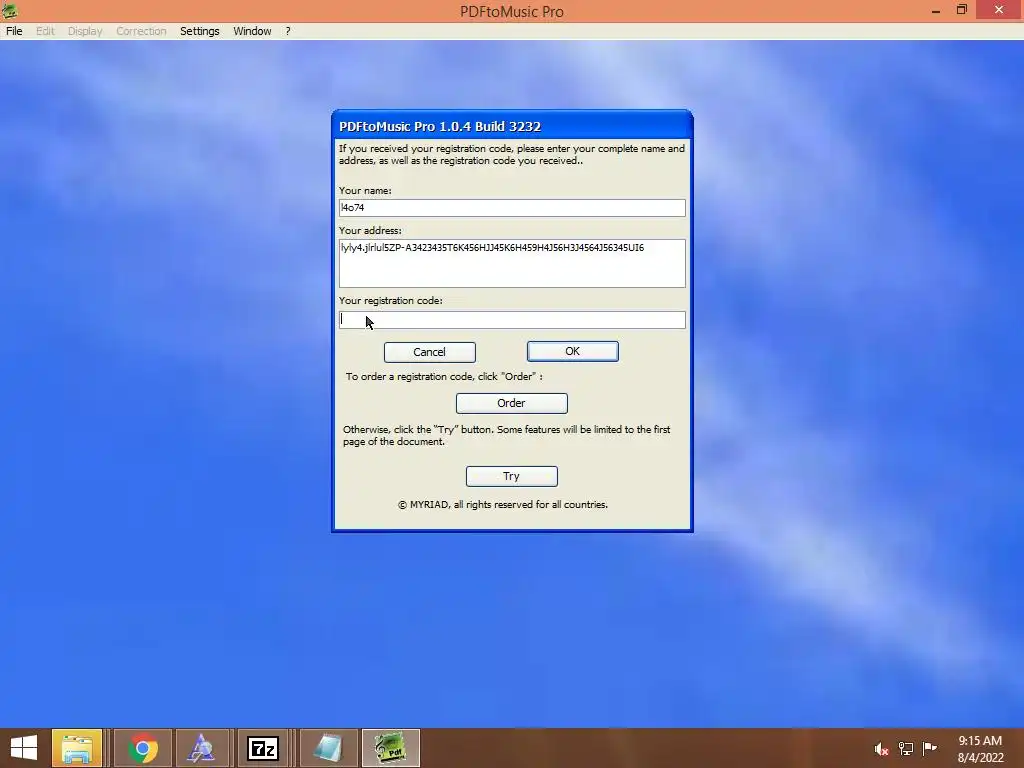Screen dimensions: 1024x768
Task: Open the Window menu
Action: [252, 31]
